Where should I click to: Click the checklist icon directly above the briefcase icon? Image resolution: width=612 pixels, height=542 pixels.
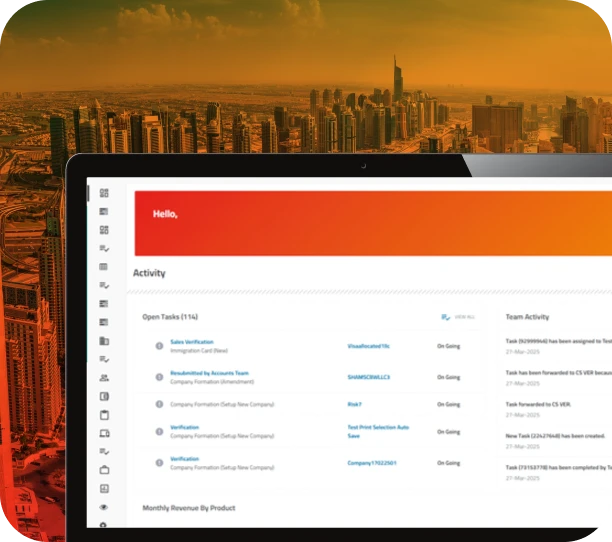pos(104,451)
